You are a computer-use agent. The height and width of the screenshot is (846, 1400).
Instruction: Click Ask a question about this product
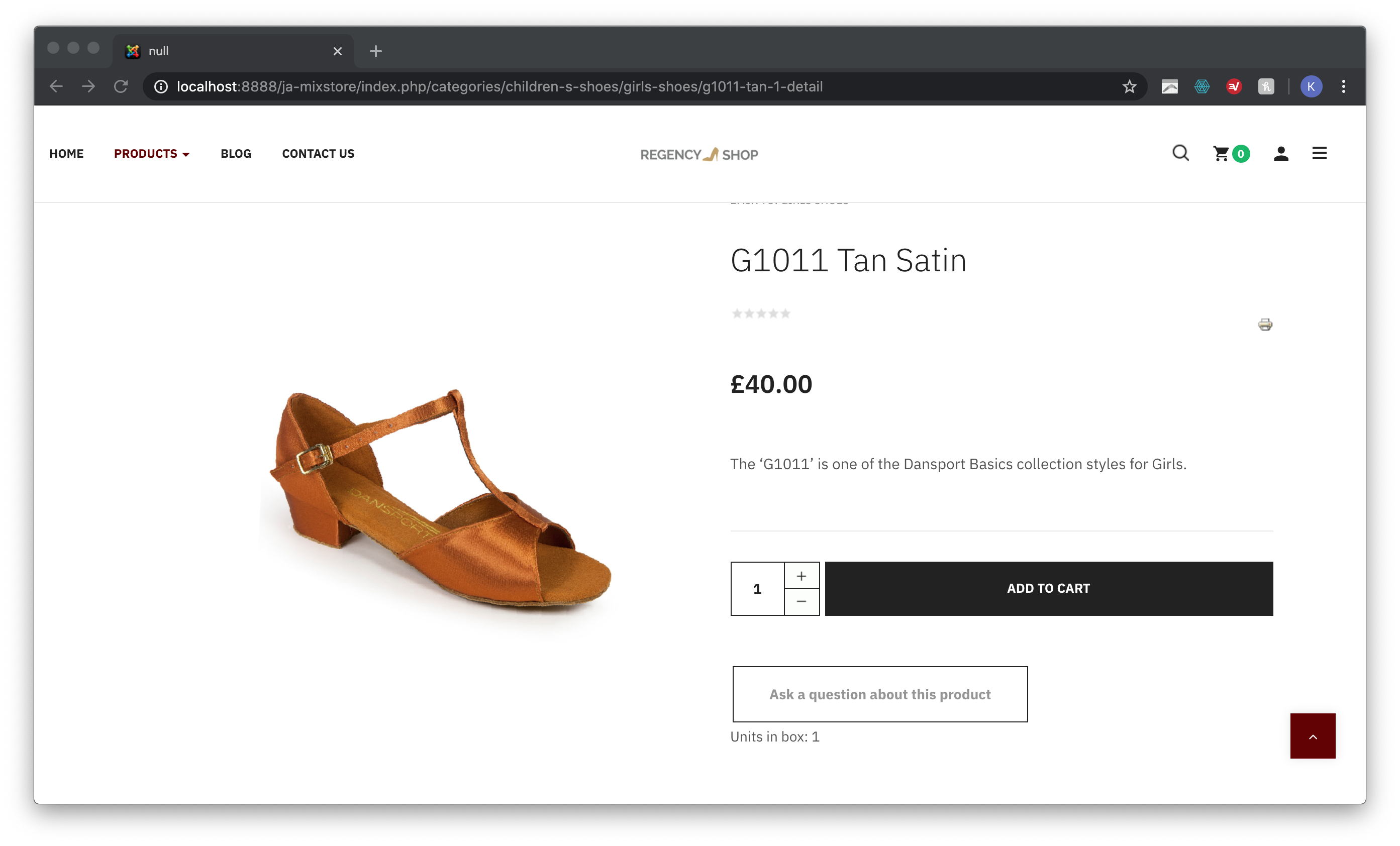(879, 694)
